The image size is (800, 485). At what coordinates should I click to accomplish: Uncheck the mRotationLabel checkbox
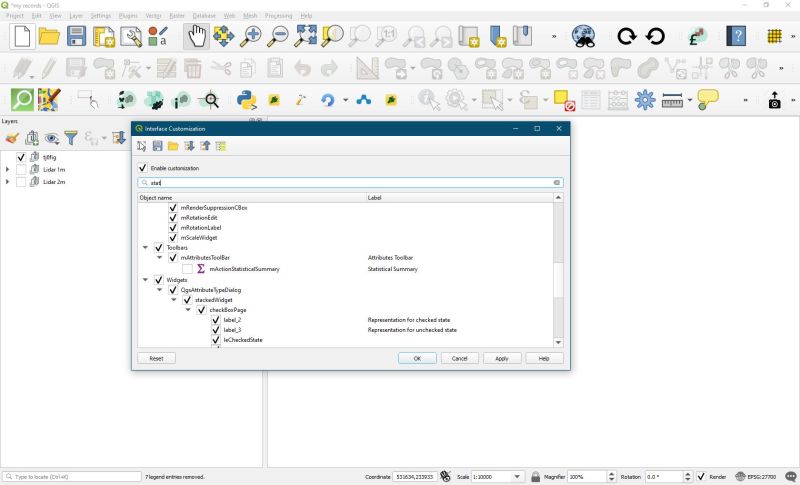pos(173,227)
